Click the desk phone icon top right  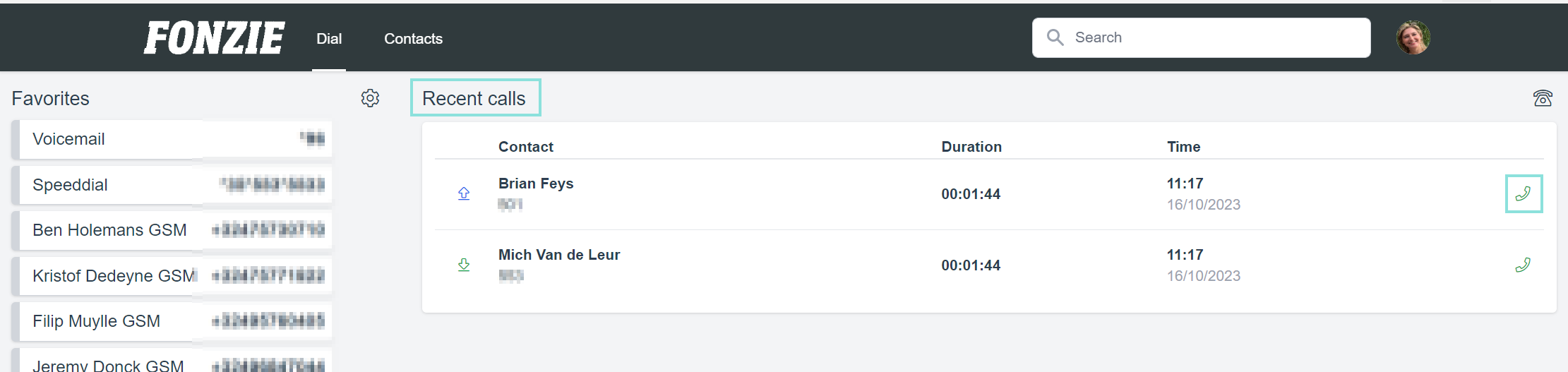pos(1543,98)
